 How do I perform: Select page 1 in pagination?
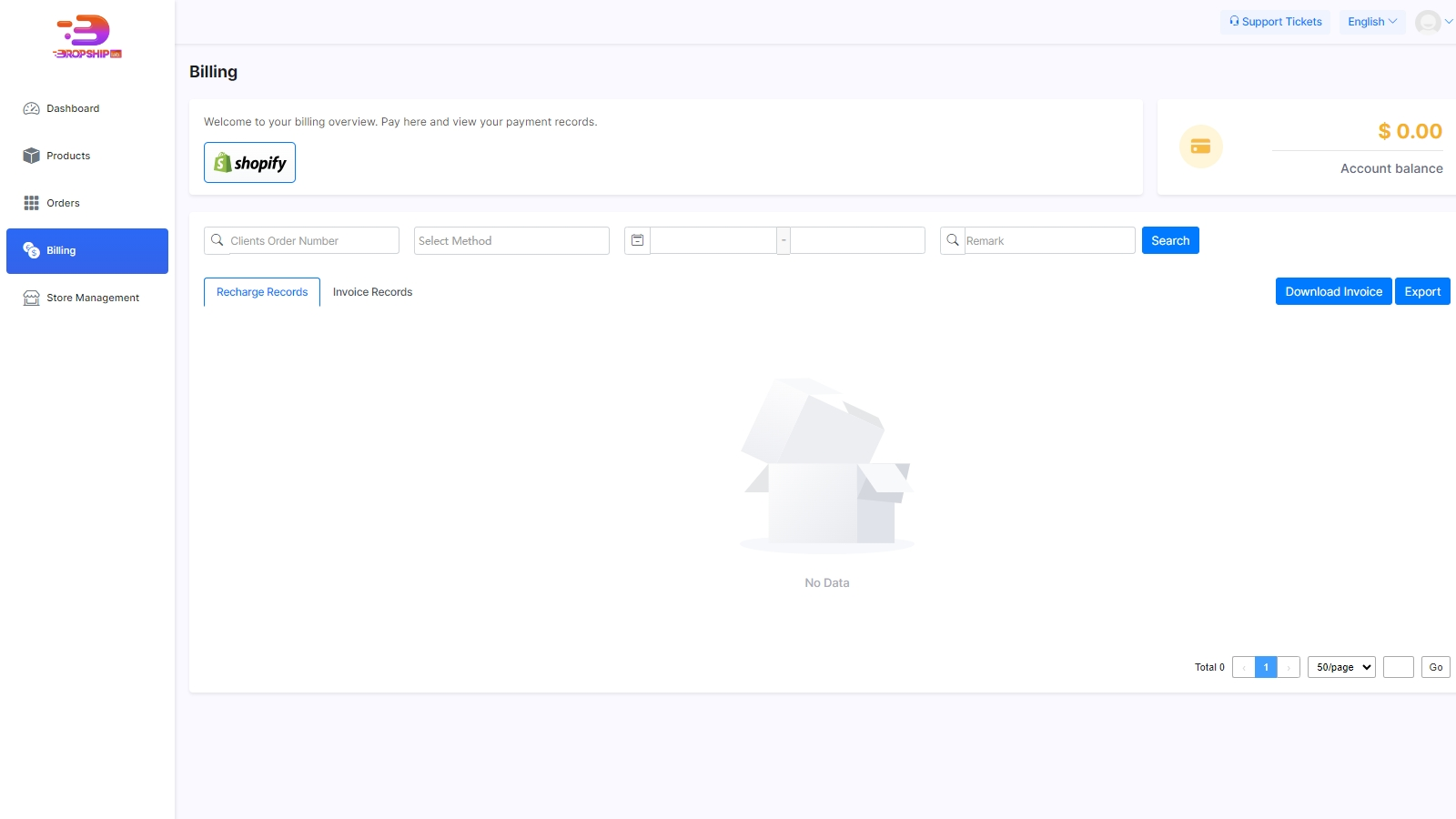pos(1266,667)
